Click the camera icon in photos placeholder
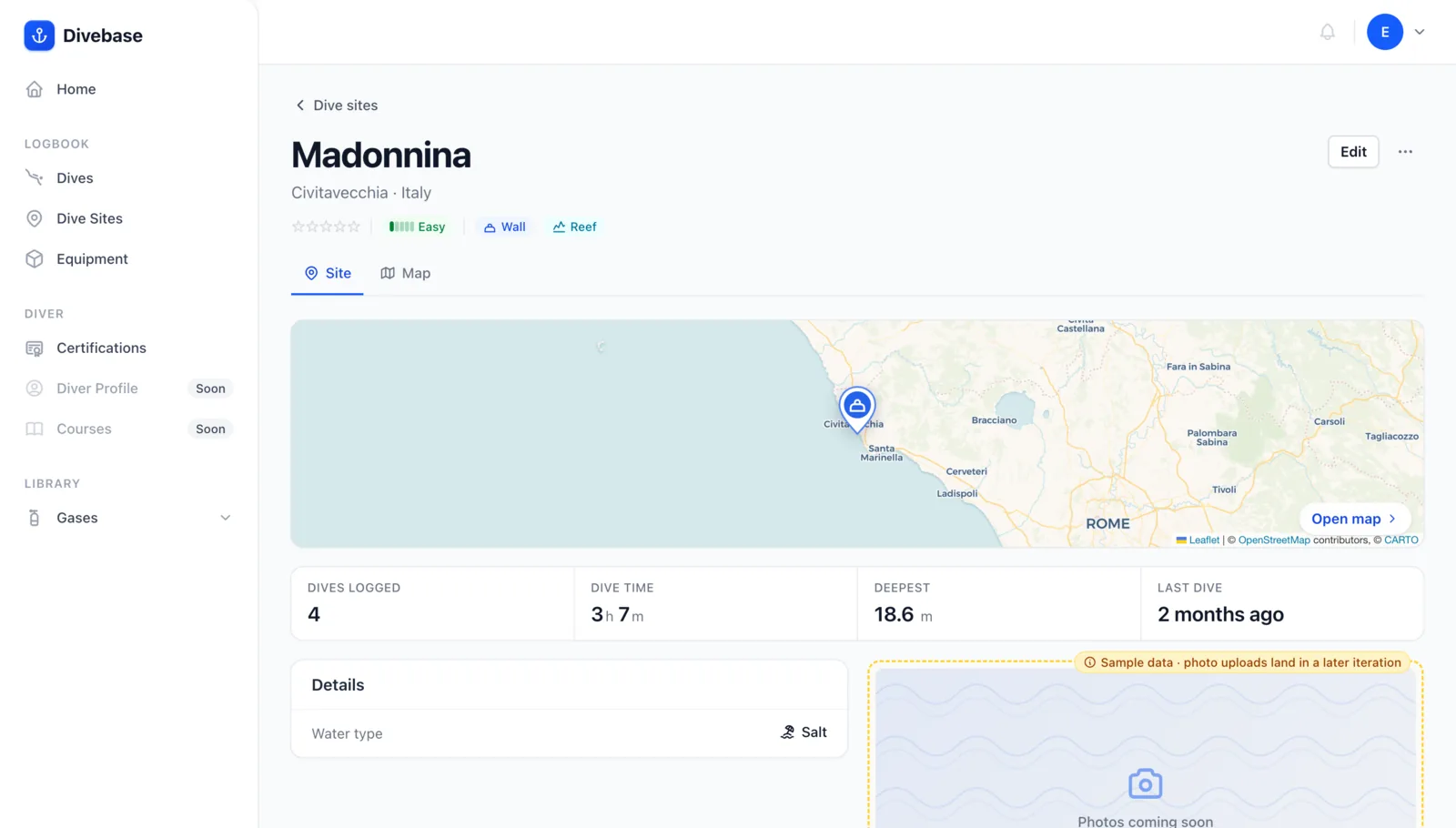The image size is (1456, 828). point(1145,783)
